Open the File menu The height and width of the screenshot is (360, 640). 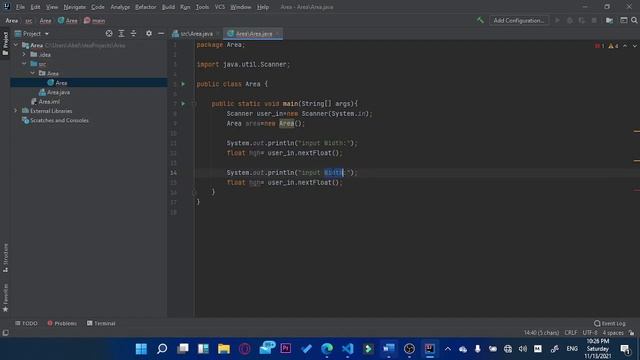[20, 7]
